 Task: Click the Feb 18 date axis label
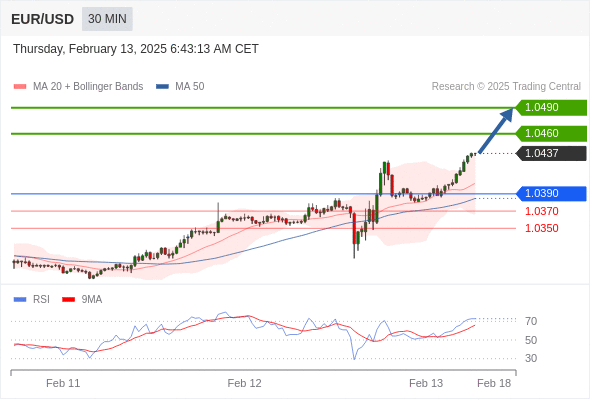click(494, 383)
